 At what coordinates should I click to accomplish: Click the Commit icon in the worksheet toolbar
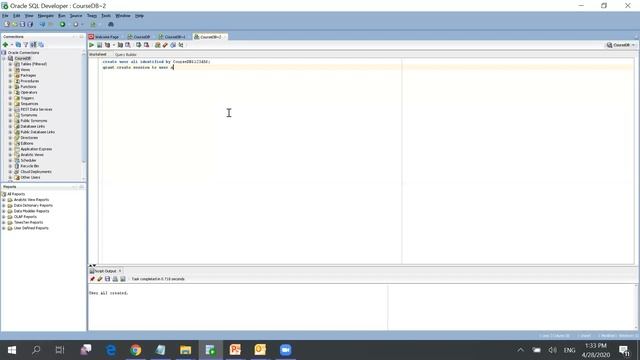[x=139, y=45]
